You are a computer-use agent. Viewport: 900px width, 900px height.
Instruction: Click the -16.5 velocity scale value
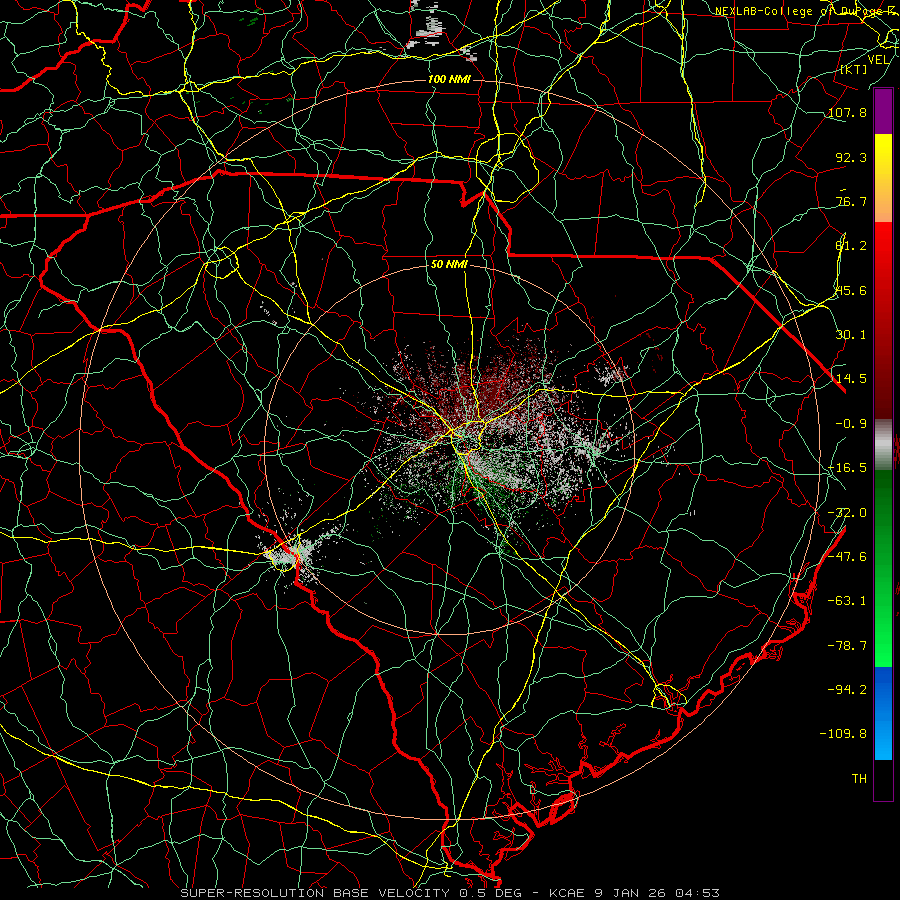847,468
